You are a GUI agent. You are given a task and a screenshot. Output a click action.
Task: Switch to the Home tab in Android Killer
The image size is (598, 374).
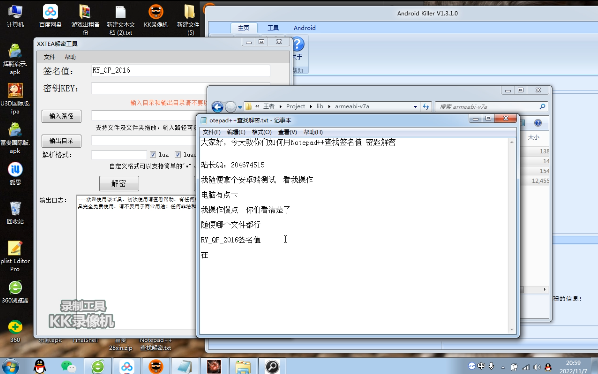pyautogui.click(x=244, y=28)
